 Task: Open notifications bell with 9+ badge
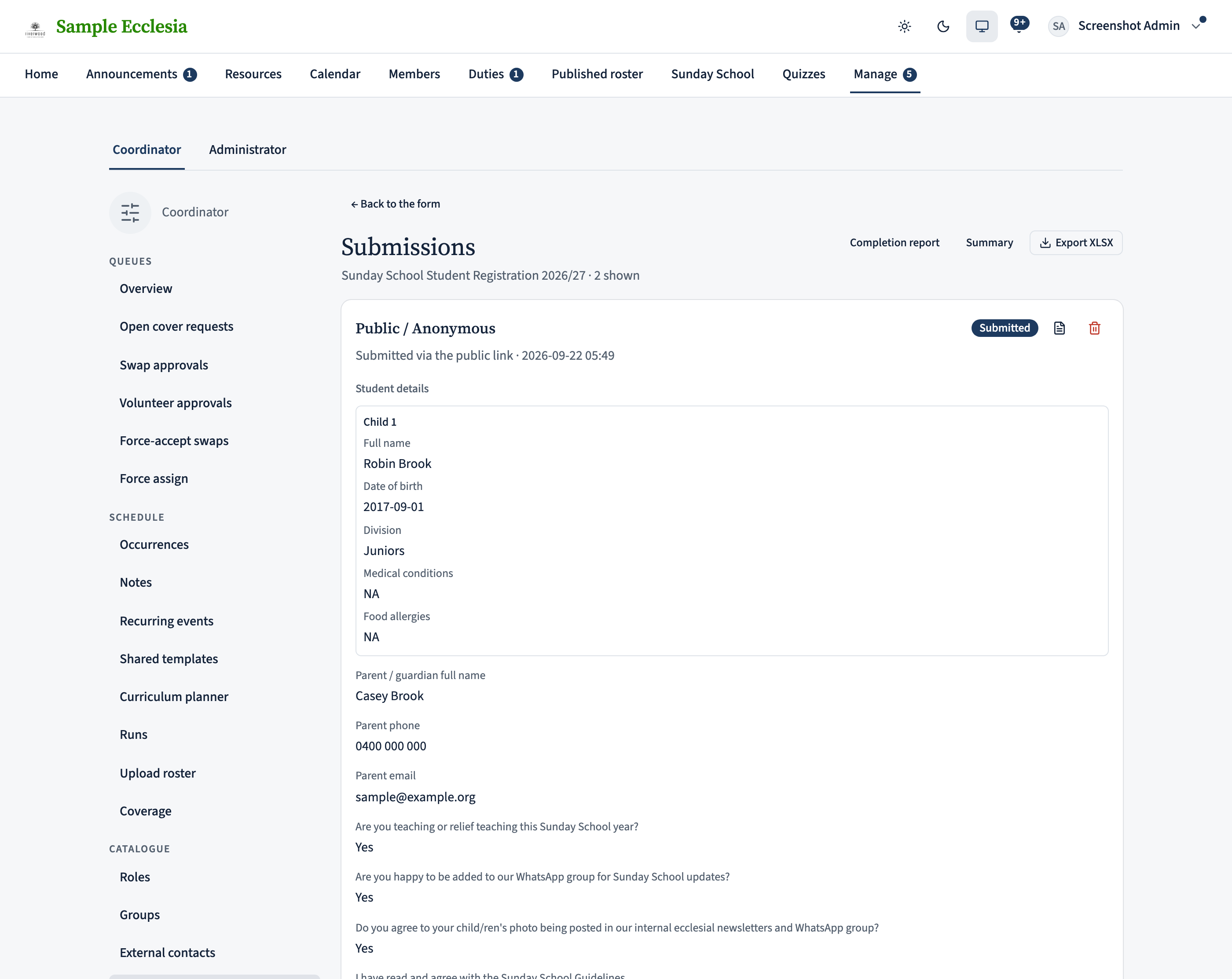tap(1019, 25)
